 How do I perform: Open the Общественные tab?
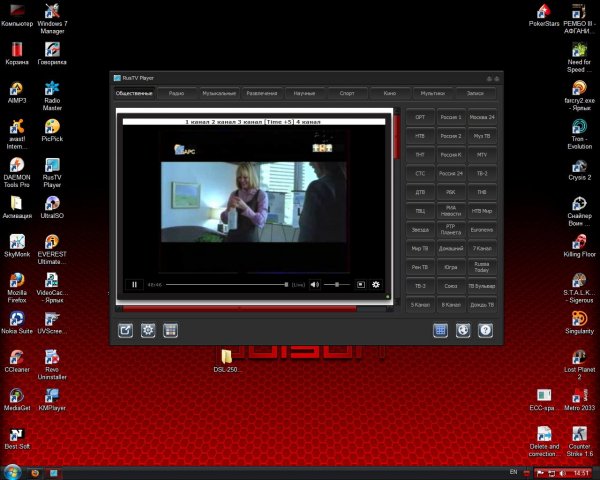(x=134, y=93)
